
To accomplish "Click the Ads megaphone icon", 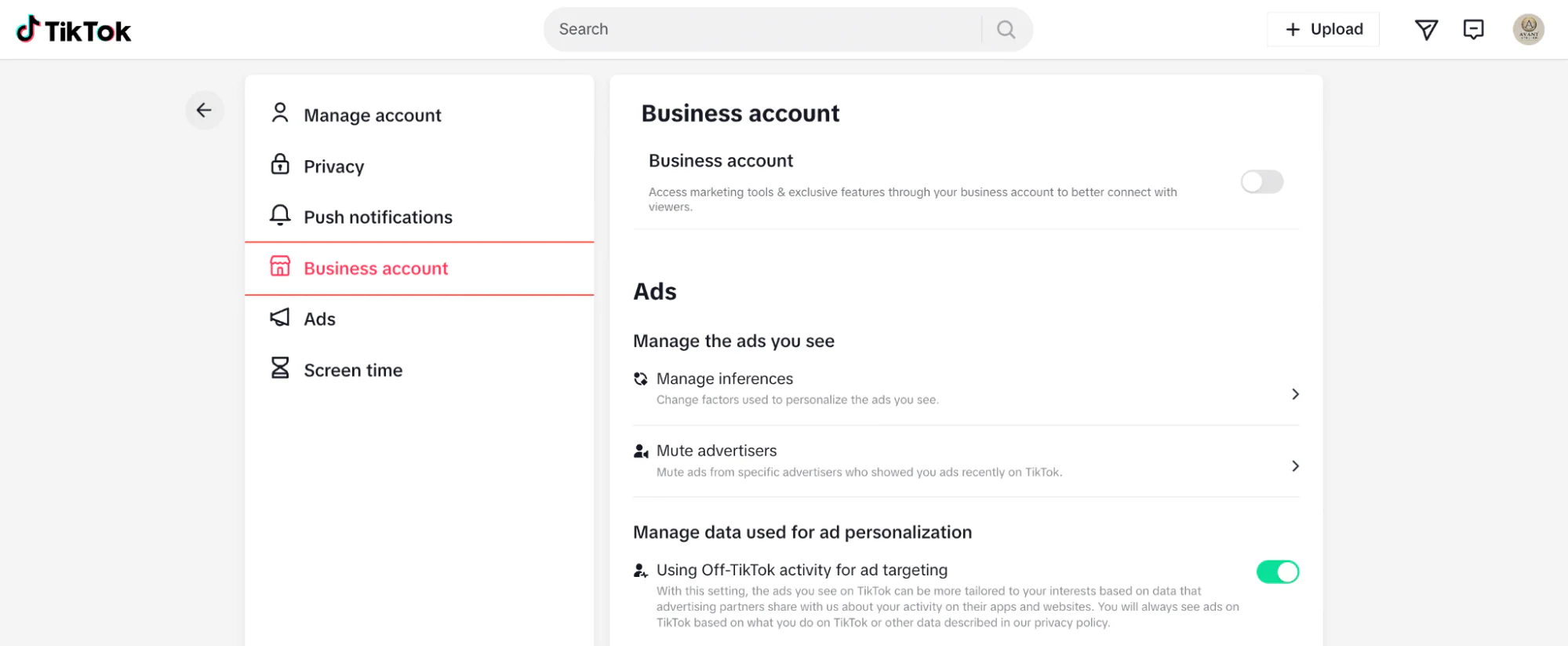I will click(280, 318).
